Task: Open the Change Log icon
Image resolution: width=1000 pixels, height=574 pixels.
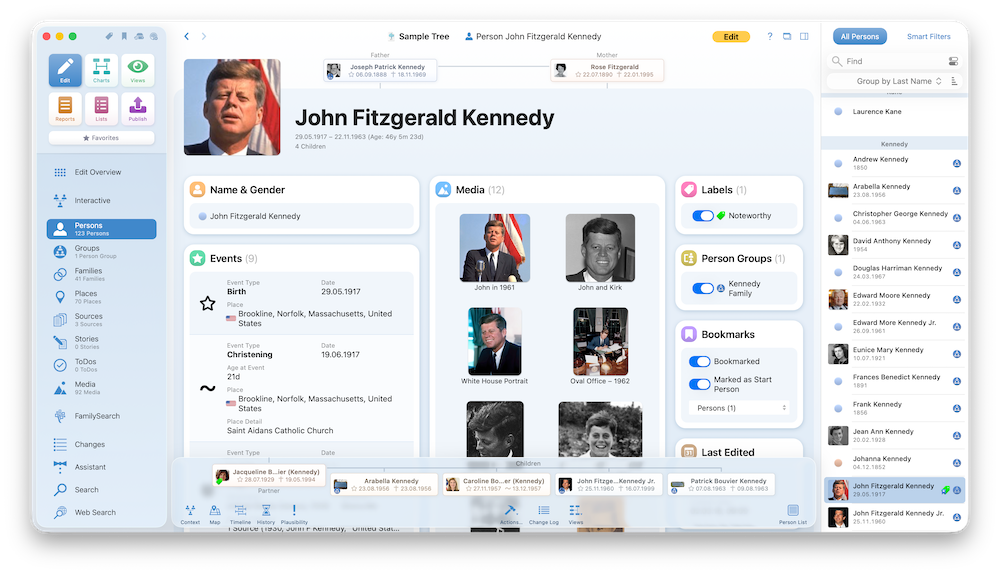Action: coord(543,513)
